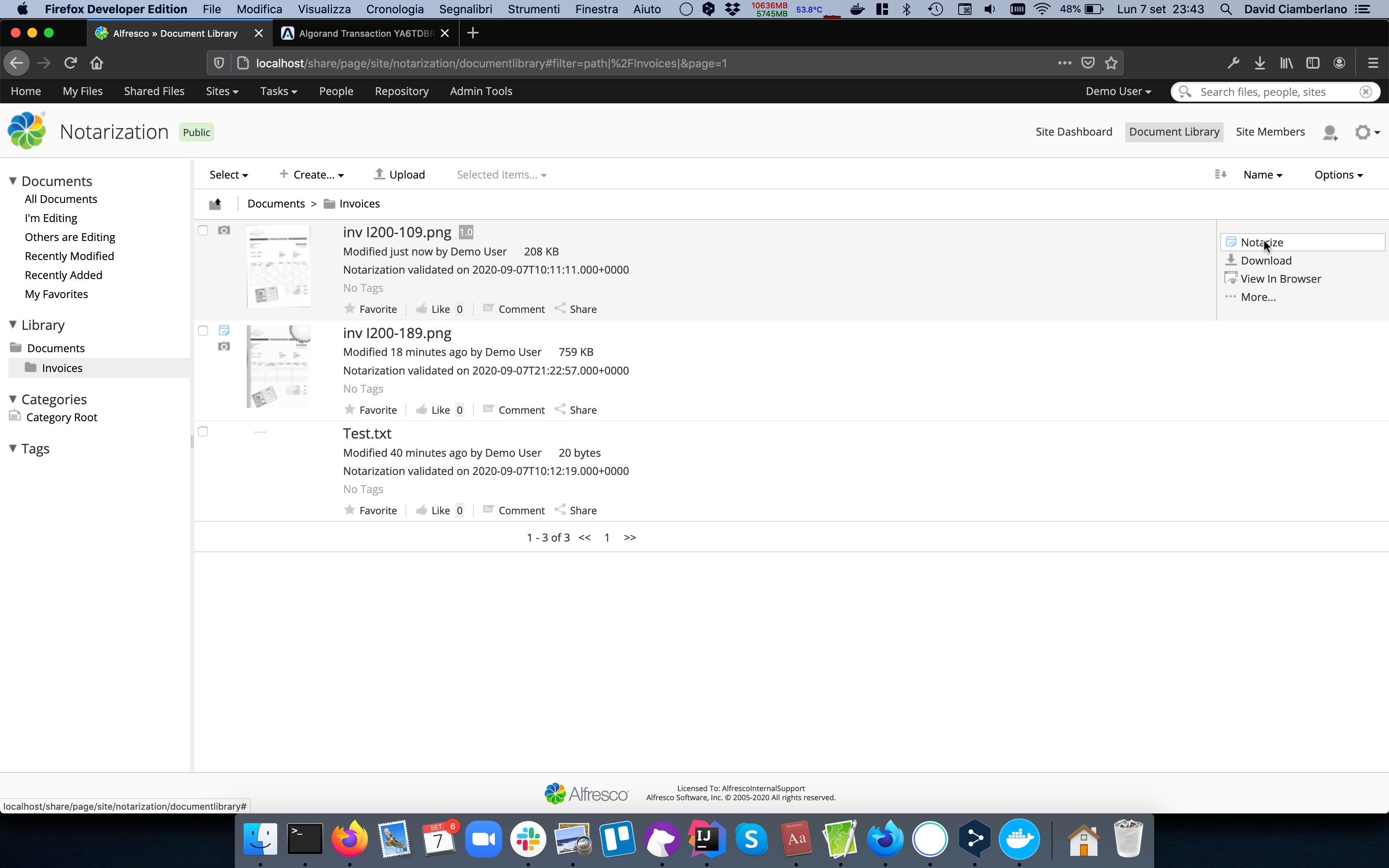
Task: Click the sort order direction icon
Action: (1220, 174)
